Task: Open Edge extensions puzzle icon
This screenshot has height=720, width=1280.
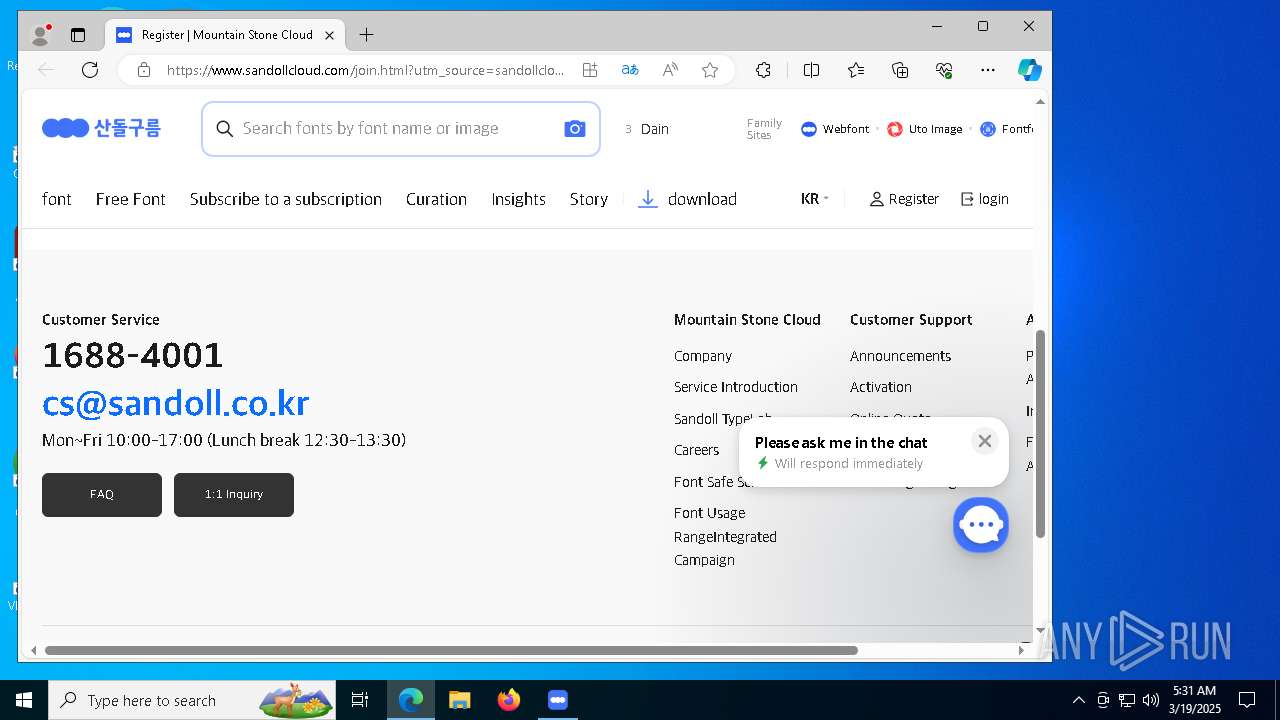Action: (763, 70)
